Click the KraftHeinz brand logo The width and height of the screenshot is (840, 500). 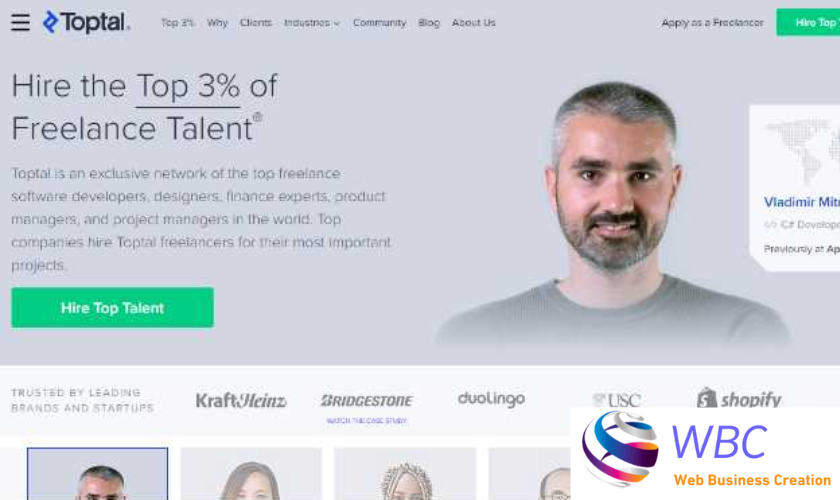coord(241,400)
